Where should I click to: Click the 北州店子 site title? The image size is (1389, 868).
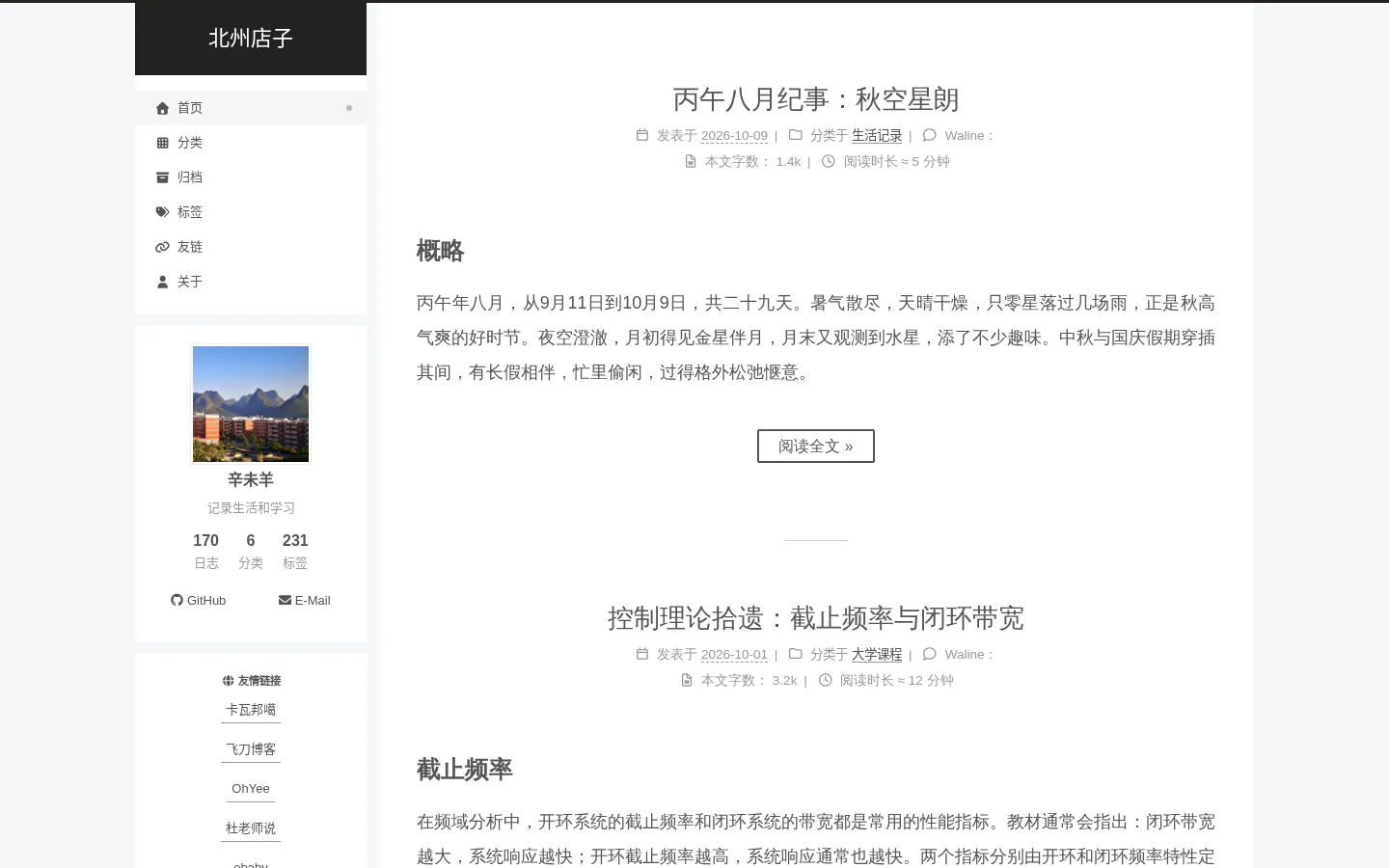pyautogui.click(x=251, y=39)
